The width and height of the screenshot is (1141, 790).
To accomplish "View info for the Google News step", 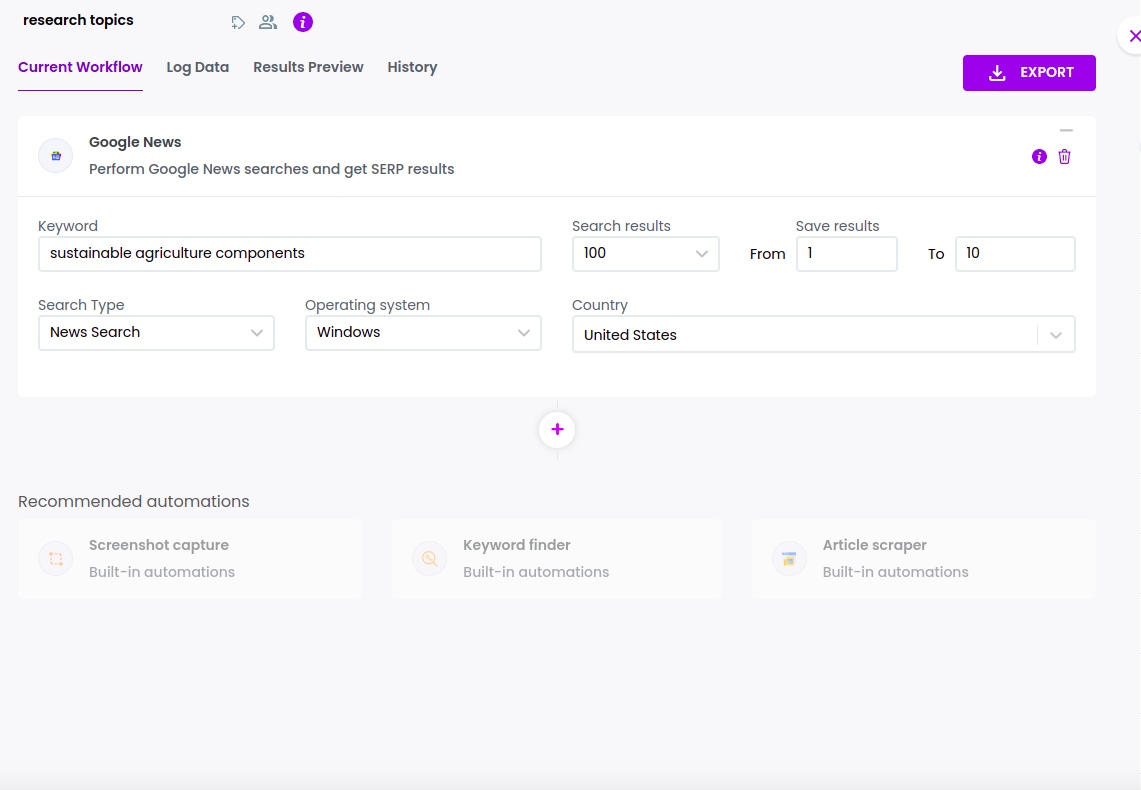I will pyautogui.click(x=1039, y=156).
